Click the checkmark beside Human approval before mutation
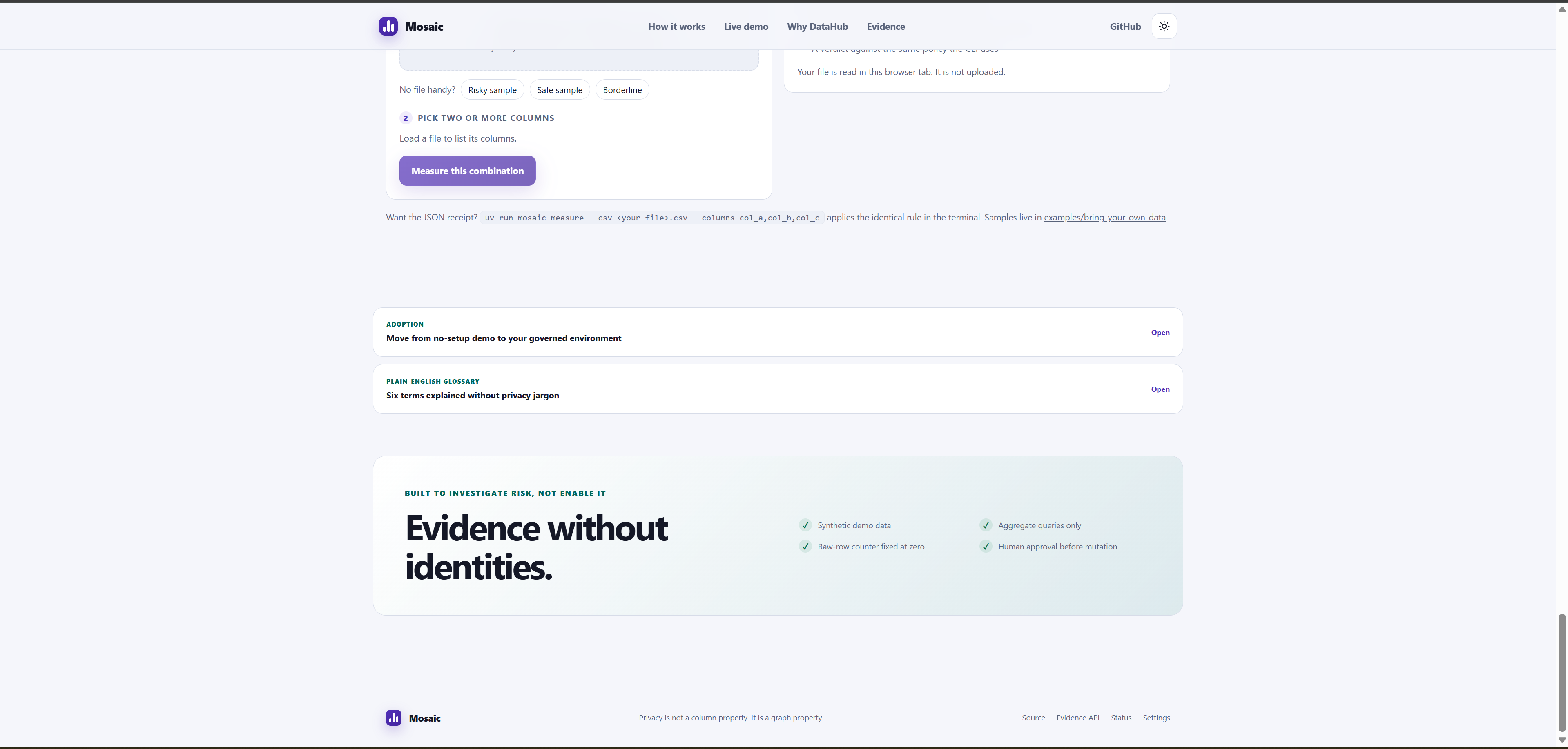Viewport: 1568px width, 749px height. pos(986,547)
